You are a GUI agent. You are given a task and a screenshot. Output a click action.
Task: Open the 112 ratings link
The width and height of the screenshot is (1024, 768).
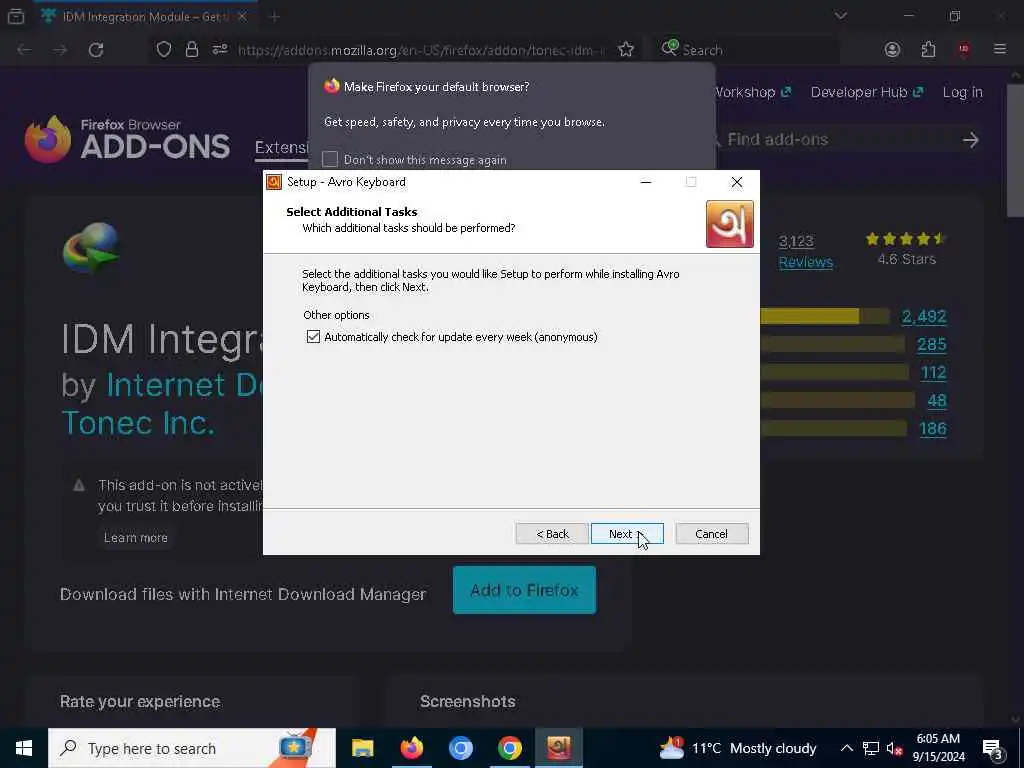(933, 372)
